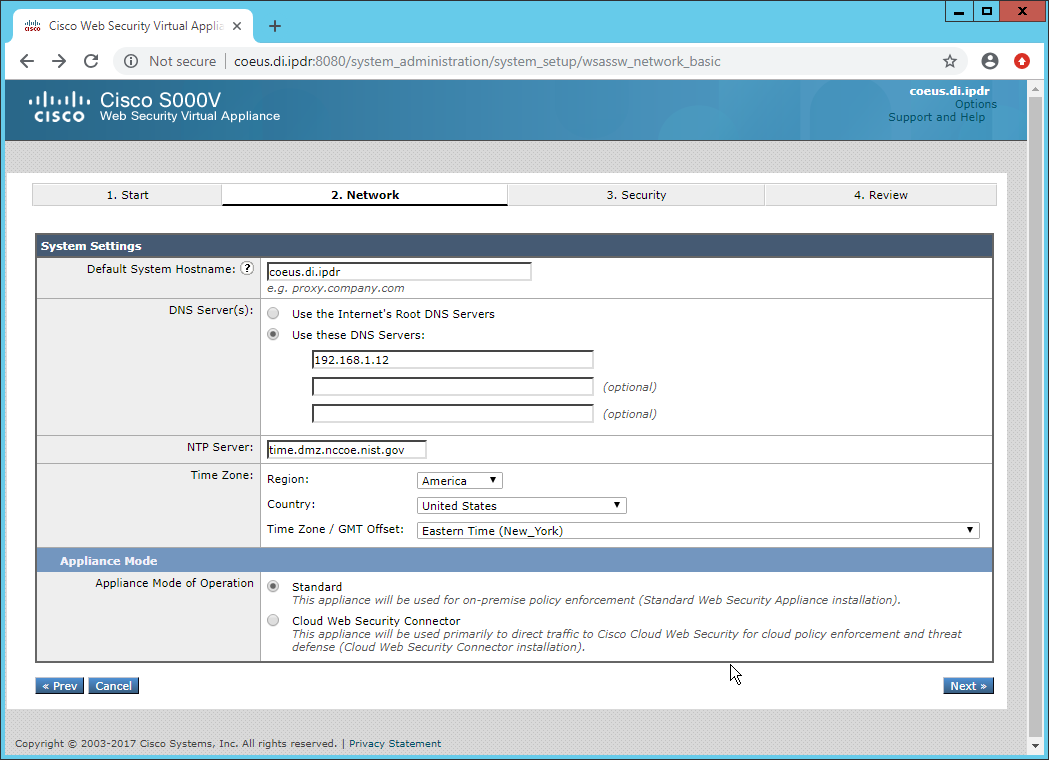Click the NTP Server input field
The height and width of the screenshot is (760, 1049).
[x=347, y=450]
